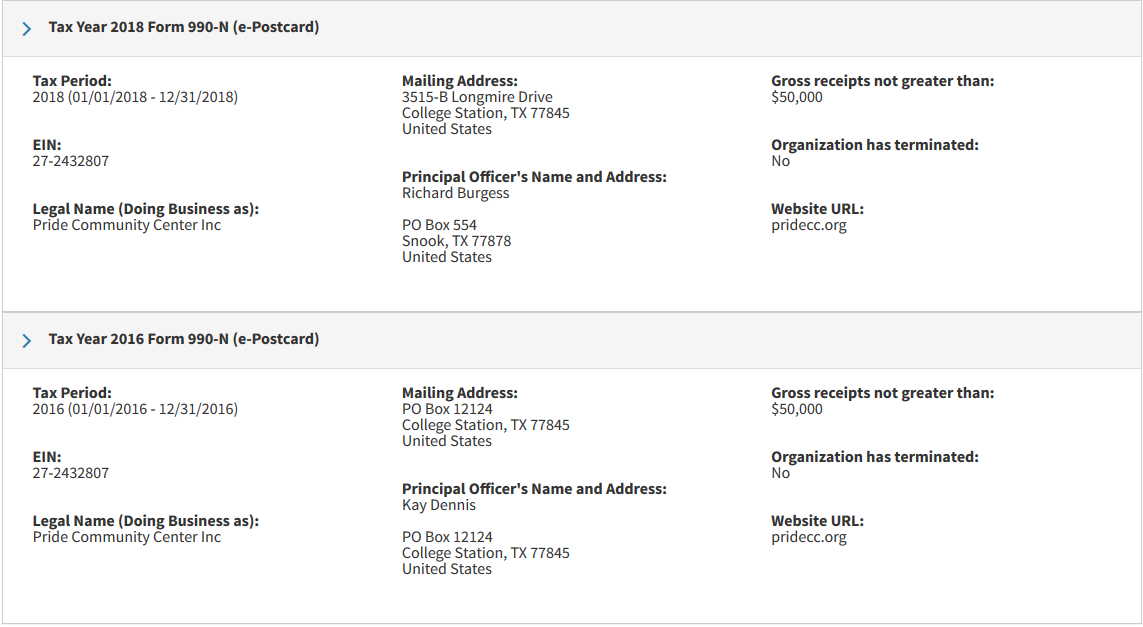Click the 2016 tax period date range
This screenshot has height=627, width=1143.
point(135,409)
